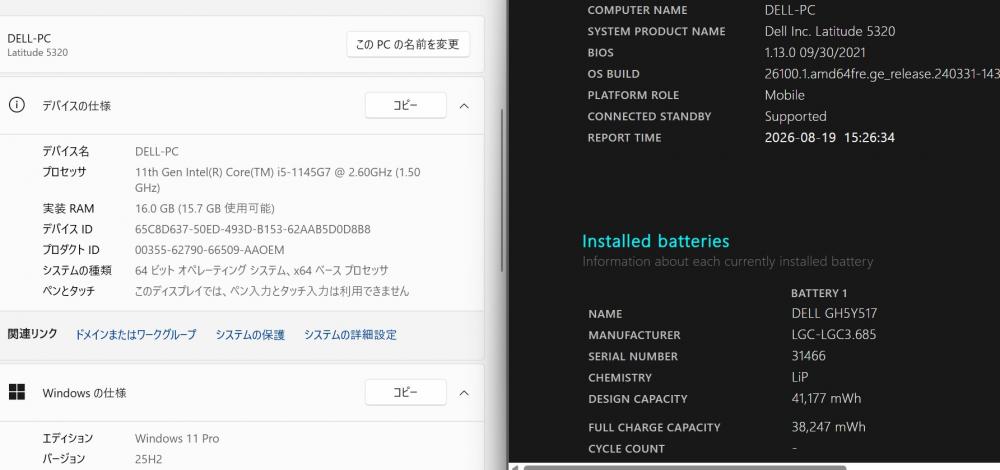Click the Settings window vertical scrollbar
Screen dimensions: 1000x470
click(x=503, y=189)
